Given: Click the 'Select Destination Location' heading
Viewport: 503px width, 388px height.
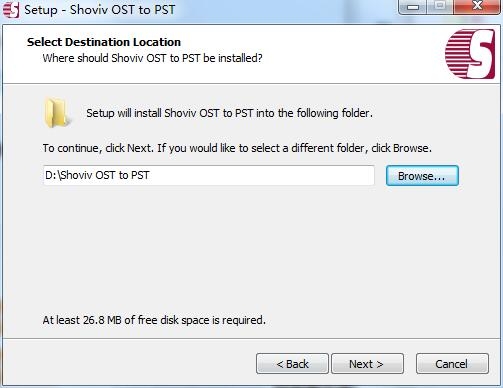Looking at the screenshot, I should 104,42.
